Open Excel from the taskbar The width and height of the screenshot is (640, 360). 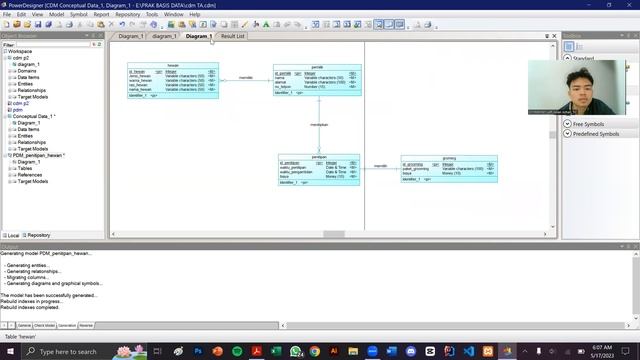coord(276,351)
